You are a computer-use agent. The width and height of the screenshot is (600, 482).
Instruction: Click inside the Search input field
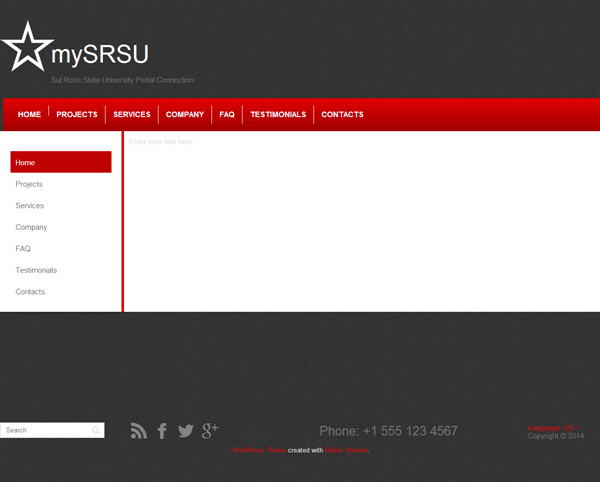tap(45, 430)
